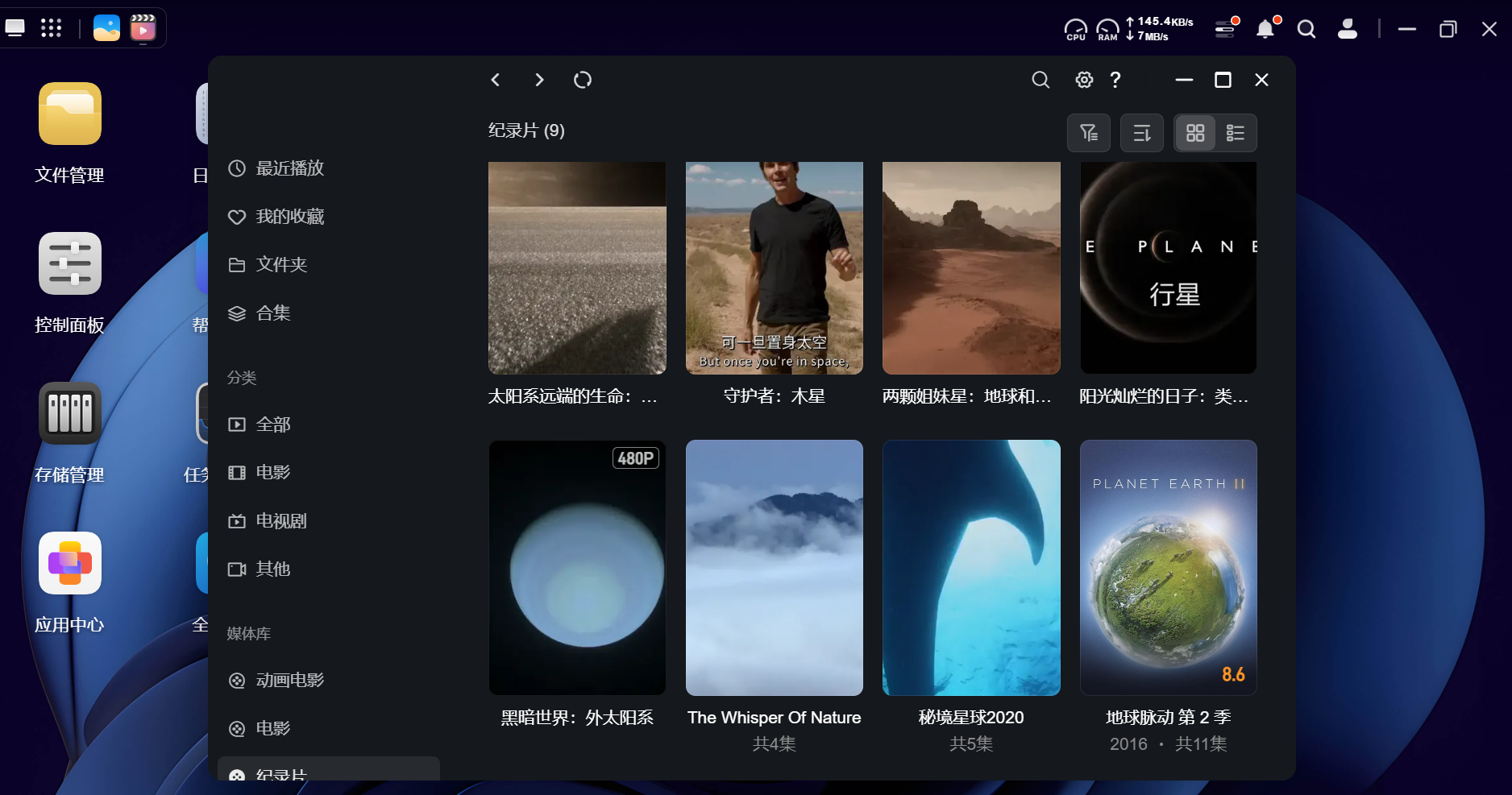Image resolution: width=1512 pixels, height=795 pixels.
Task: Open 两颗姐妹星 video thumbnail
Action: tap(971, 267)
